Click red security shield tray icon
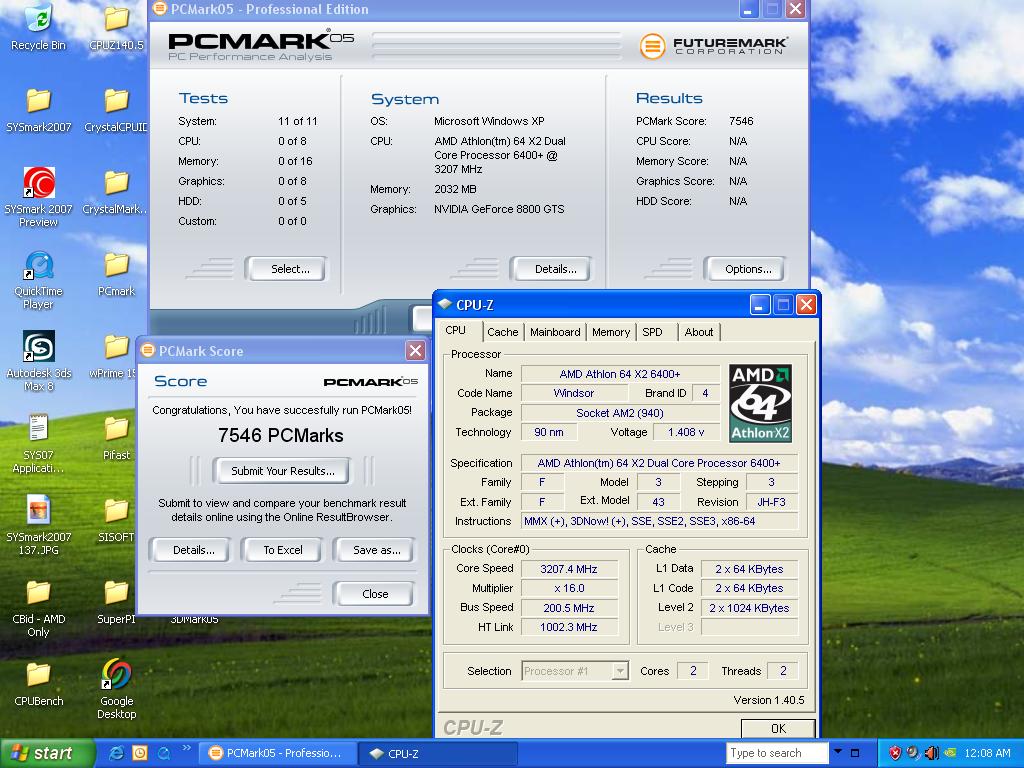 click(x=895, y=753)
